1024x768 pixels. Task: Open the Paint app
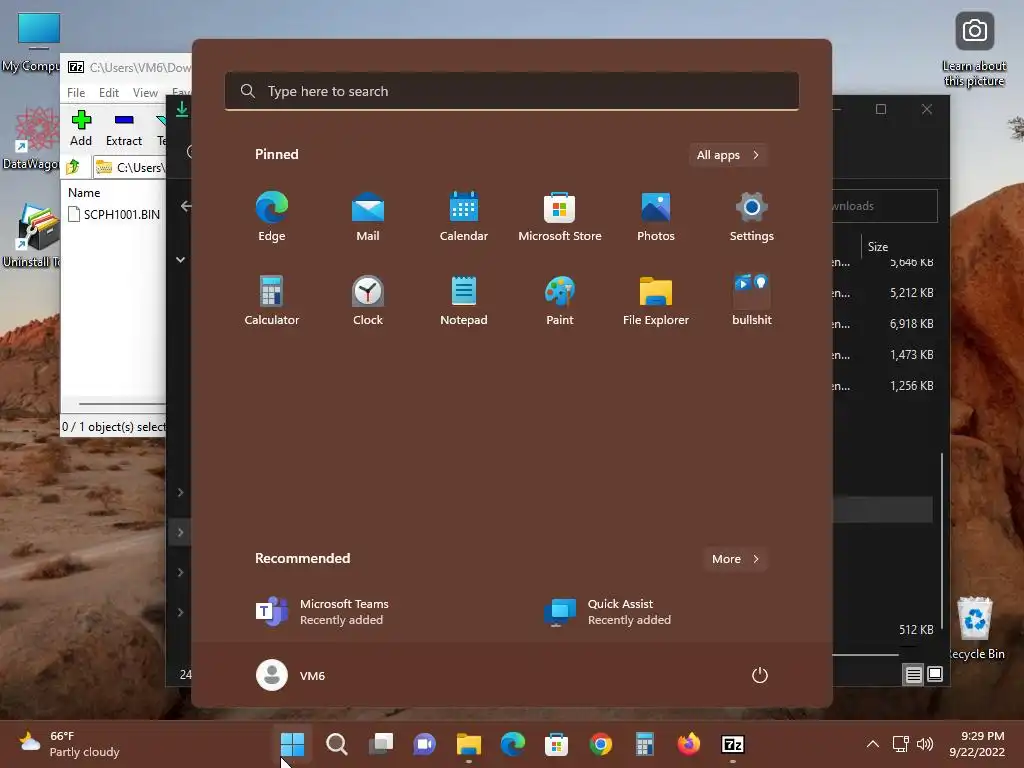[560, 300]
